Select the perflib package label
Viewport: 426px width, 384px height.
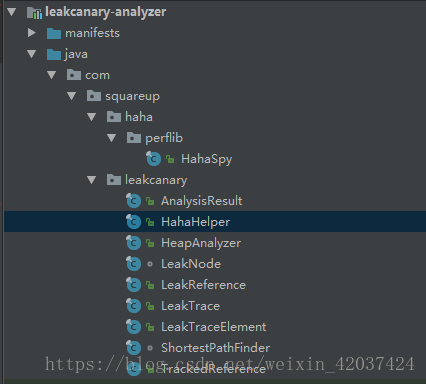click(x=164, y=138)
